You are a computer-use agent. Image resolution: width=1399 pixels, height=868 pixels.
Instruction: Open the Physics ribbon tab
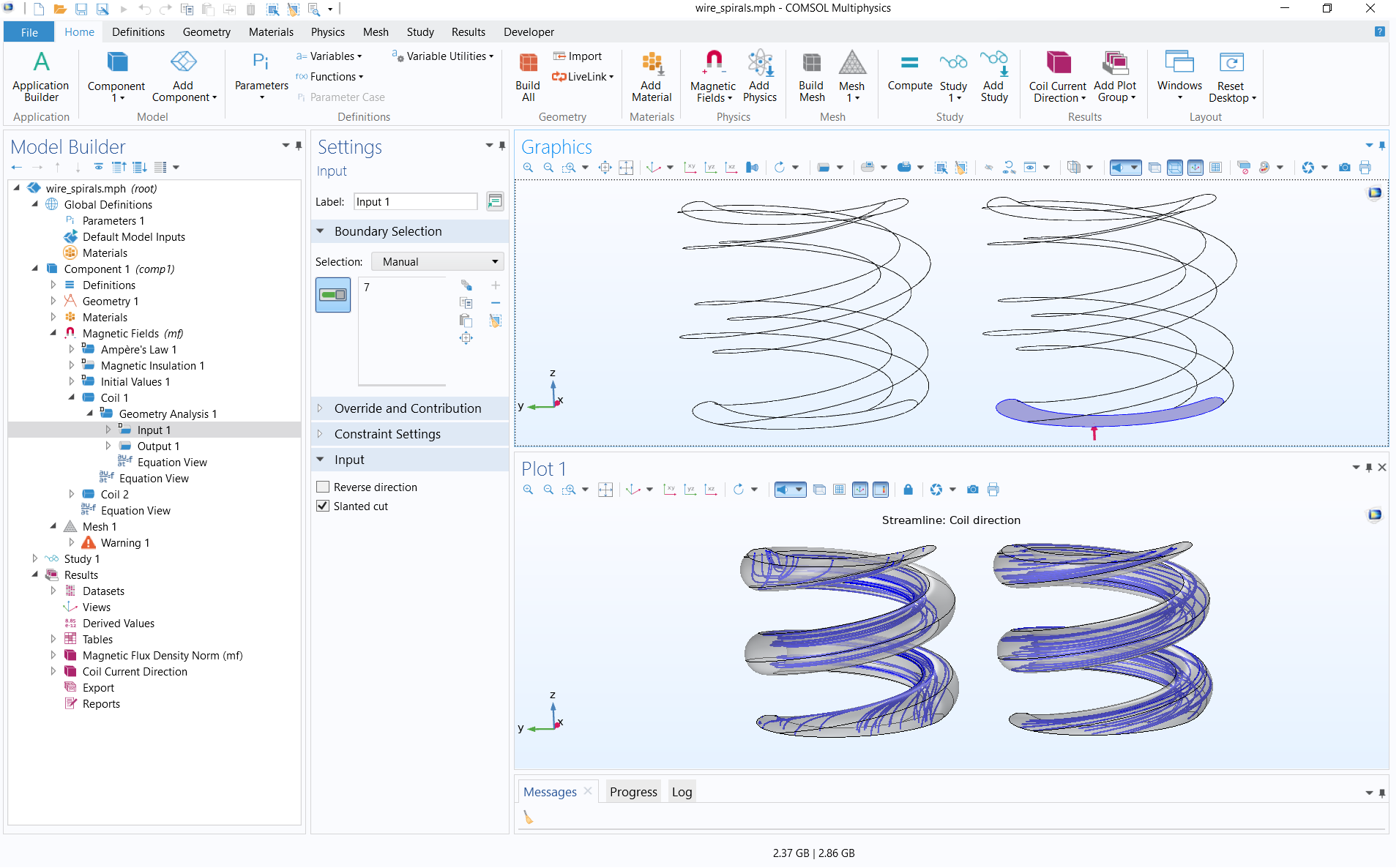coord(327,32)
